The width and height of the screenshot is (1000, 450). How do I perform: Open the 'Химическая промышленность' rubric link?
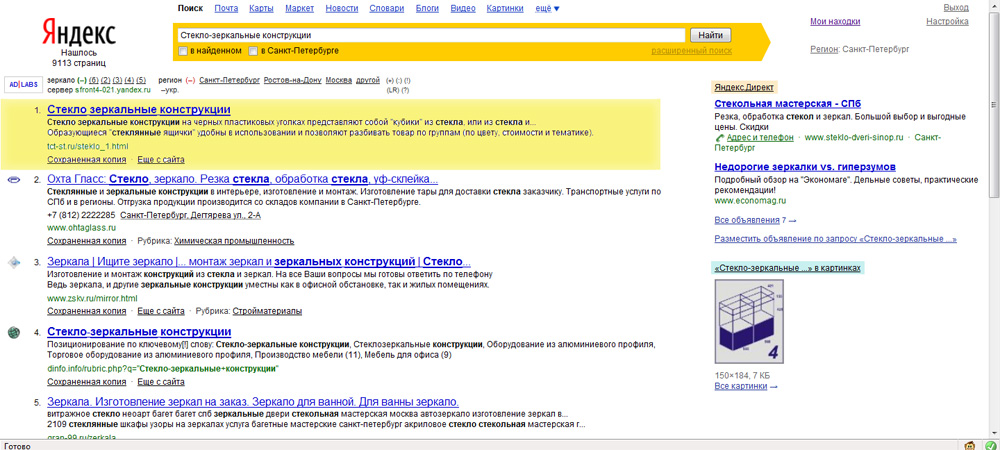point(234,241)
